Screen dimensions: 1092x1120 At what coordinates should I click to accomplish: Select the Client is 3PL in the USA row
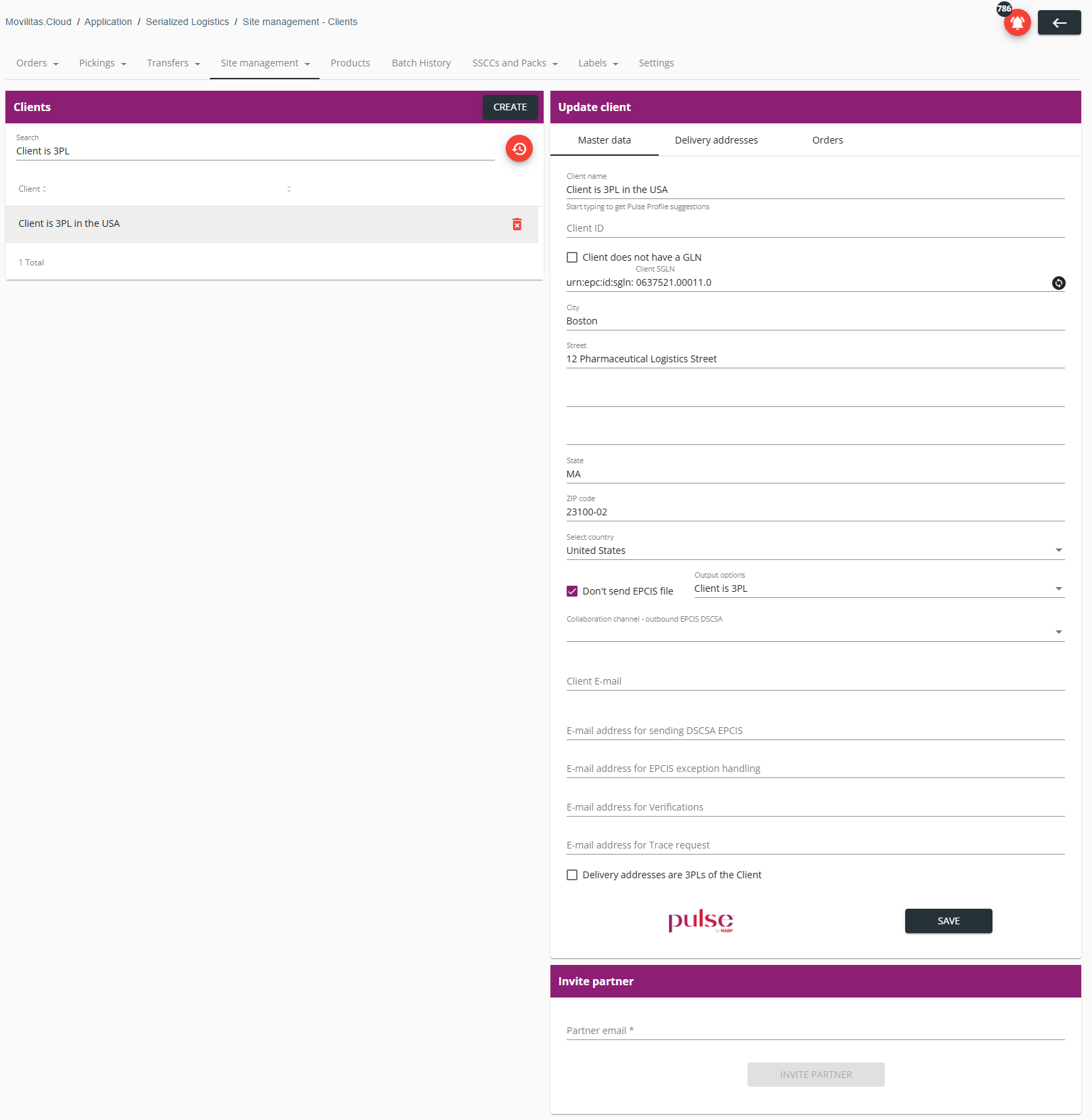click(x=271, y=224)
